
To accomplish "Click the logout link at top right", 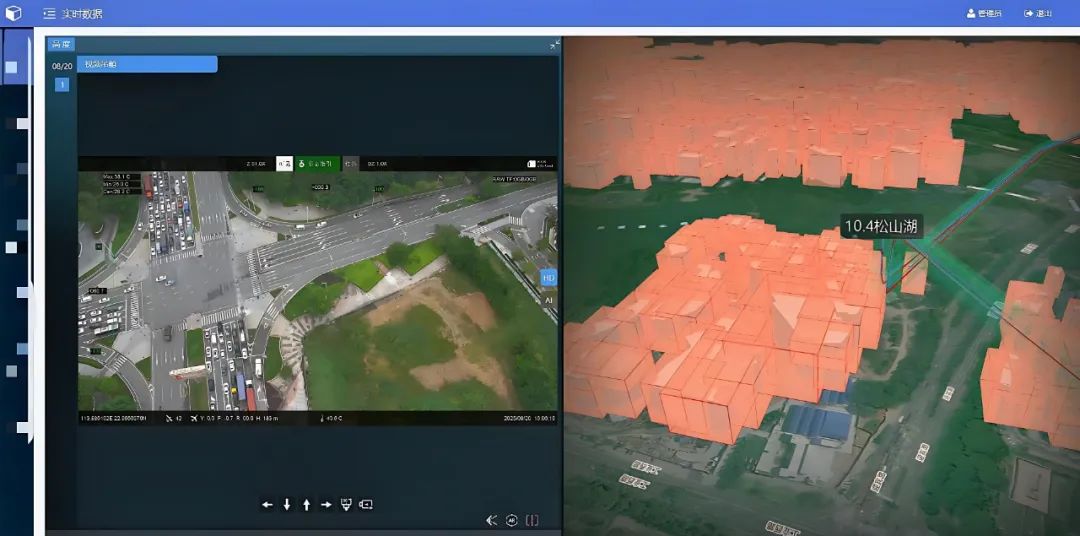I will tap(1038, 14).
